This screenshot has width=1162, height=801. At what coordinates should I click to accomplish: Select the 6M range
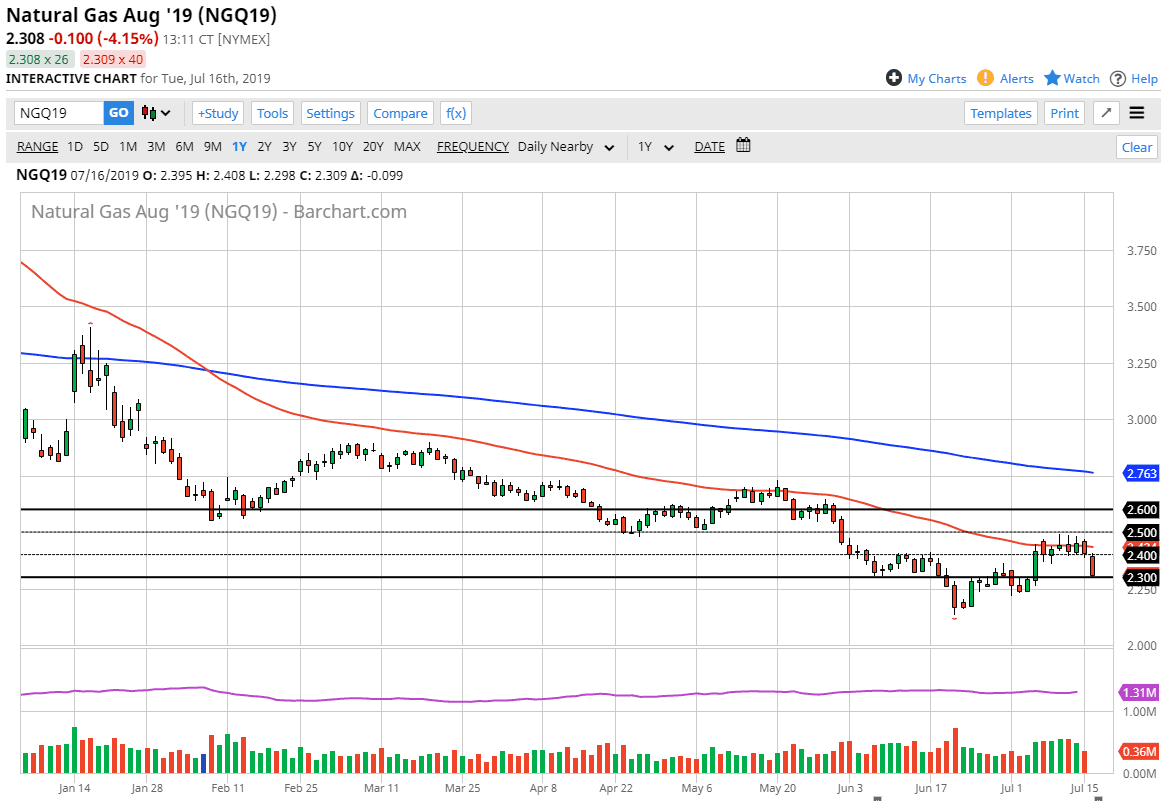click(x=185, y=147)
